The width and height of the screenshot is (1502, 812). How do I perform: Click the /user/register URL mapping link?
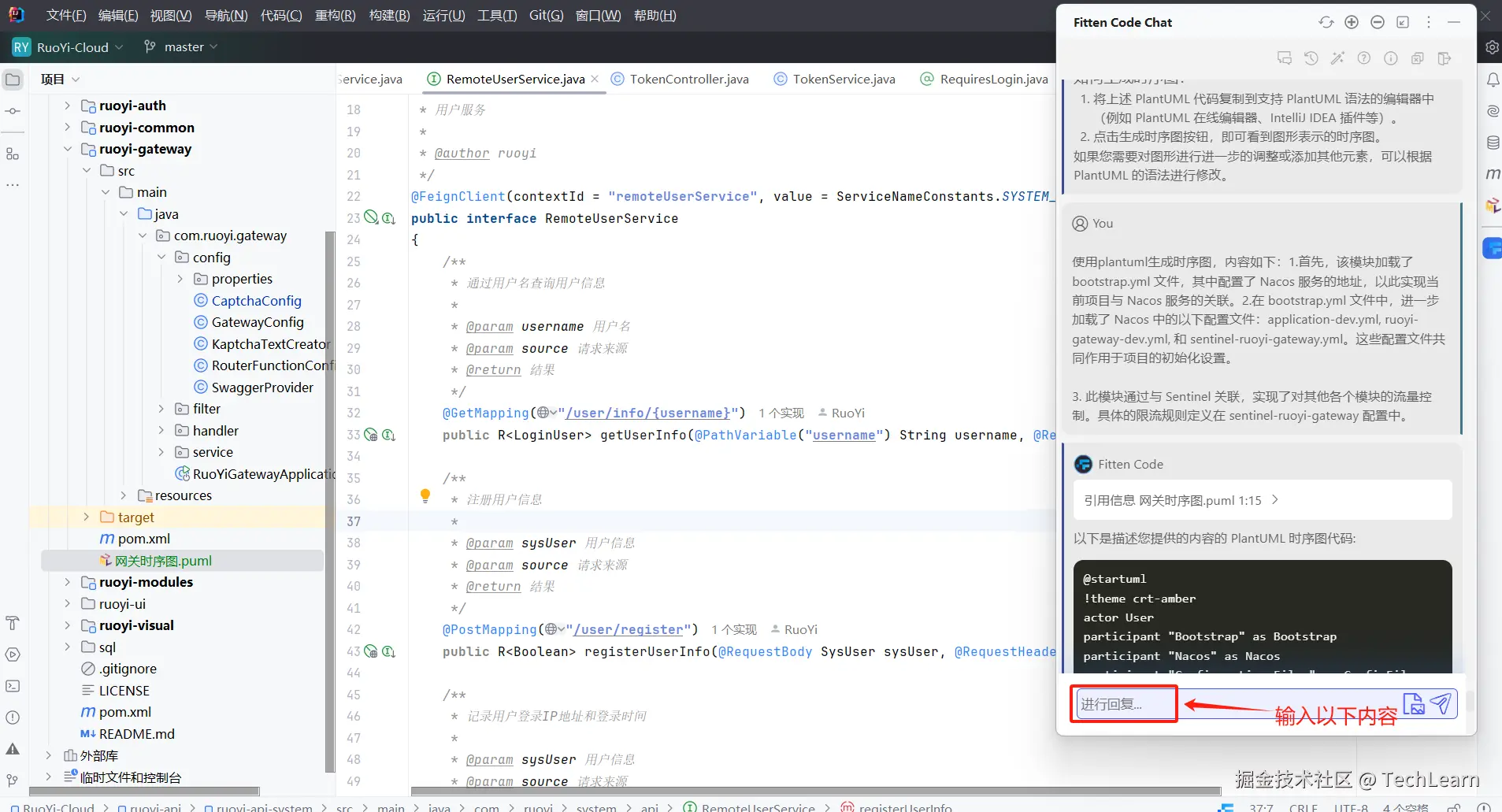point(629,629)
